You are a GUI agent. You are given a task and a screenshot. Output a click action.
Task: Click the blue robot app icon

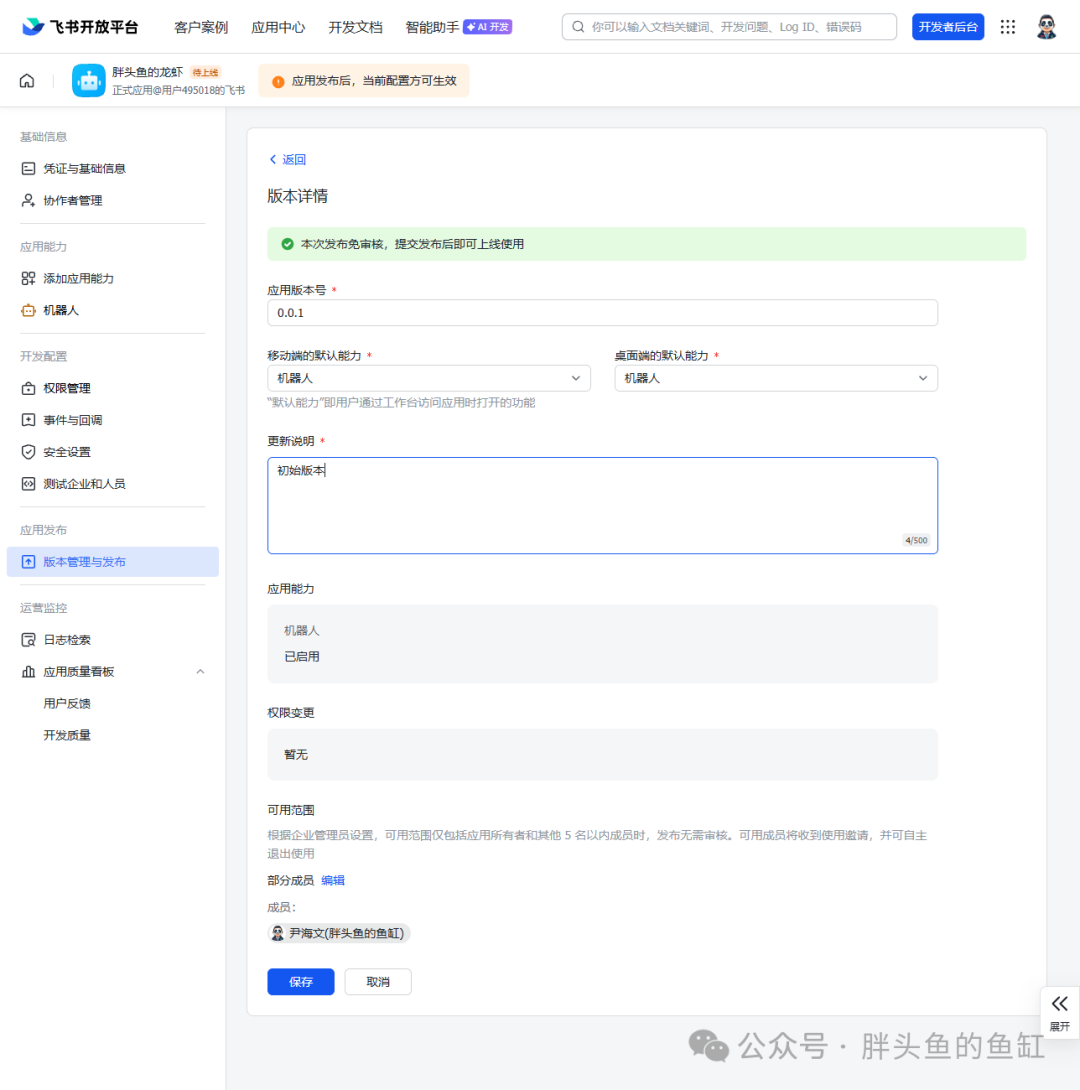coord(89,81)
